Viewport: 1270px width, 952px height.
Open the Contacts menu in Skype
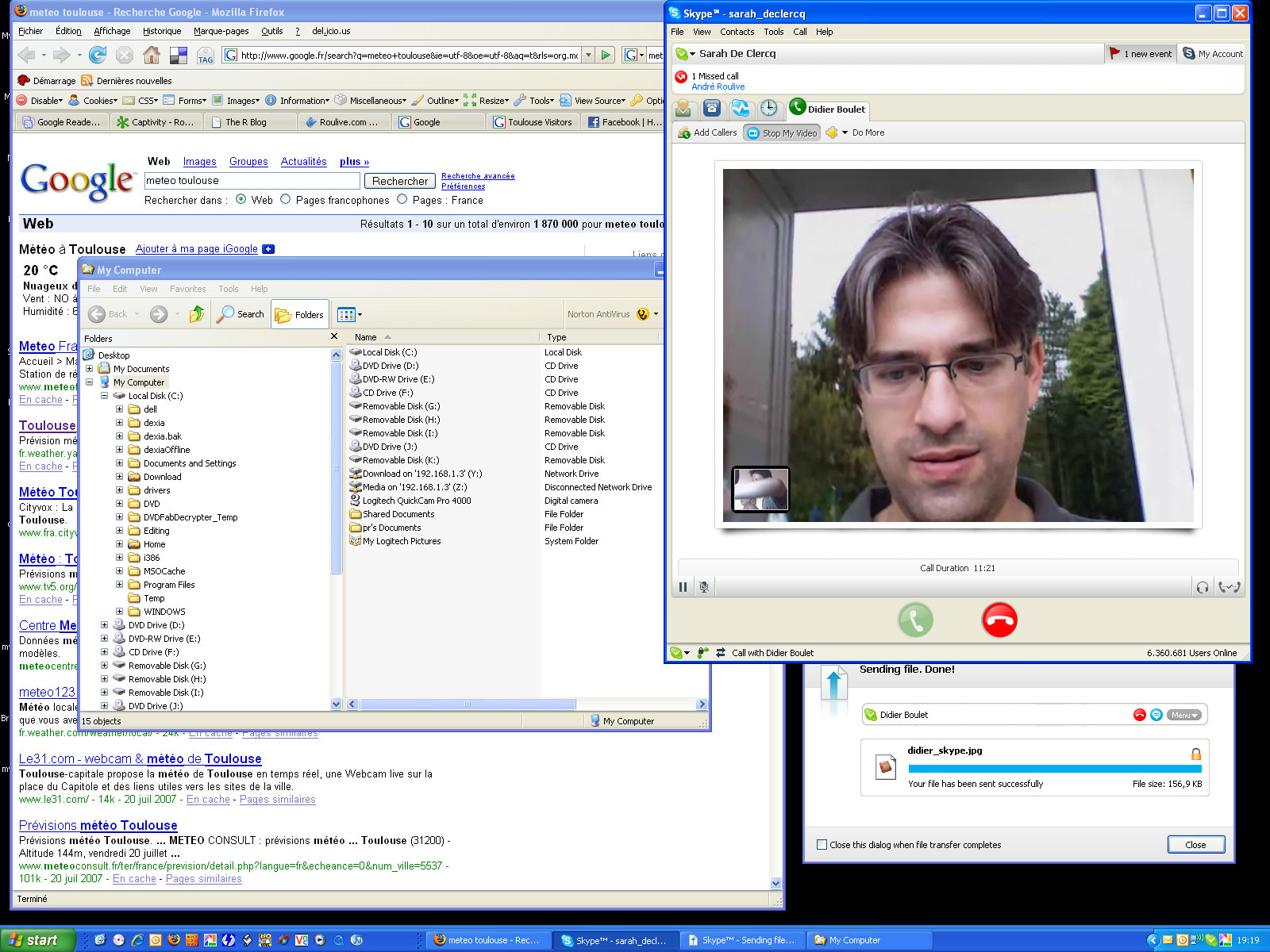point(737,32)
